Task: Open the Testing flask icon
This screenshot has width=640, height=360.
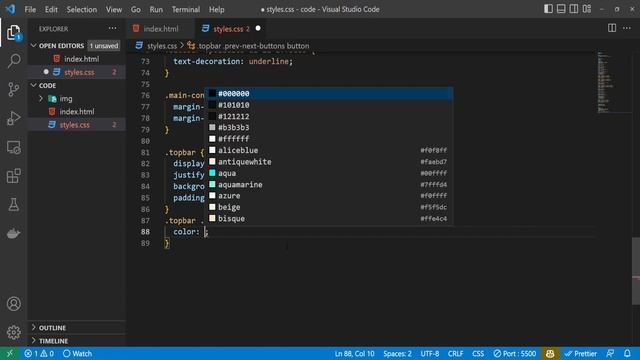Action: coord(13,204)
